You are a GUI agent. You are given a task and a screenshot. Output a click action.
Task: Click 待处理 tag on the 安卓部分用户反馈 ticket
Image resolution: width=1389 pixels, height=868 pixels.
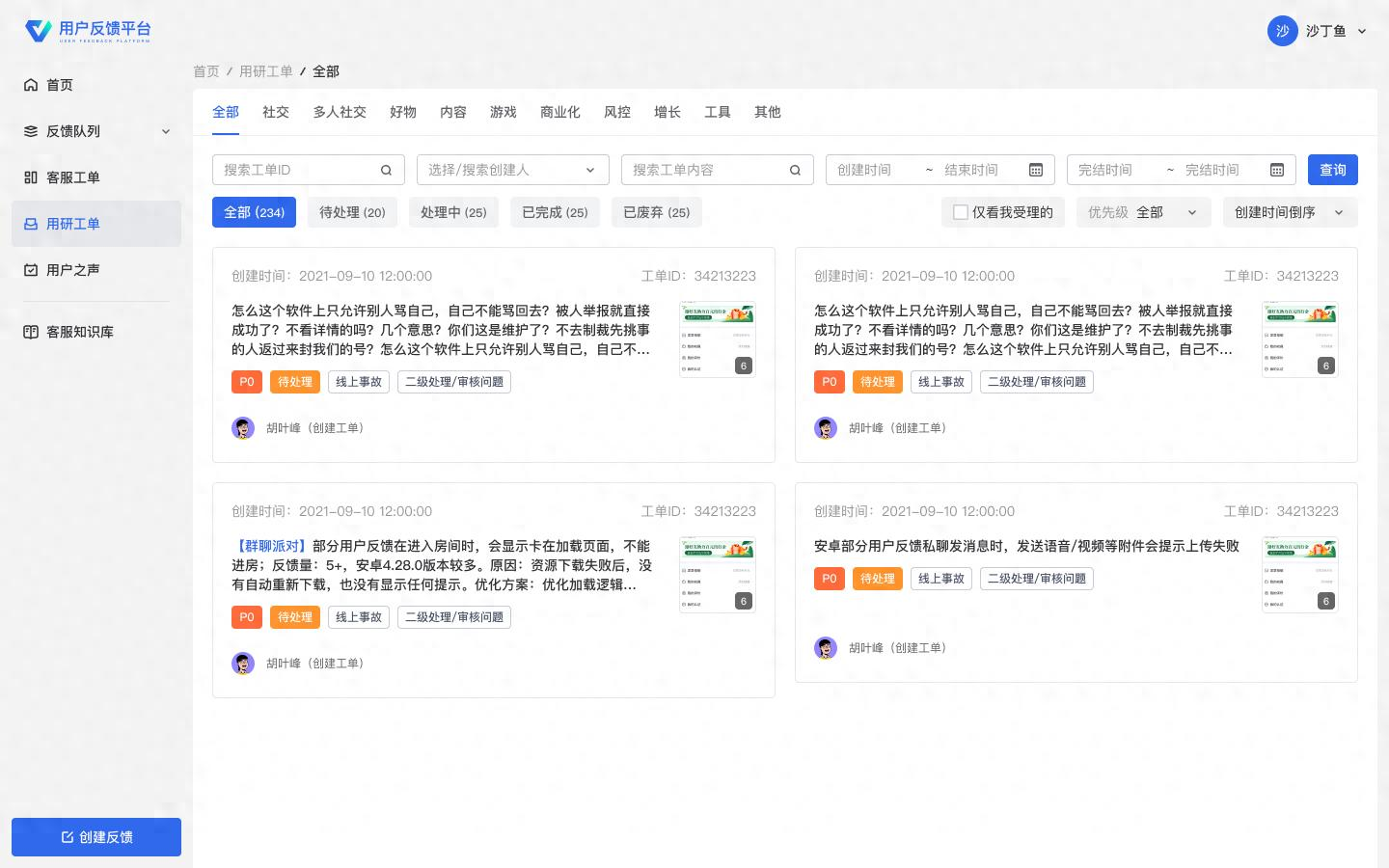click(x=878, y=579)
